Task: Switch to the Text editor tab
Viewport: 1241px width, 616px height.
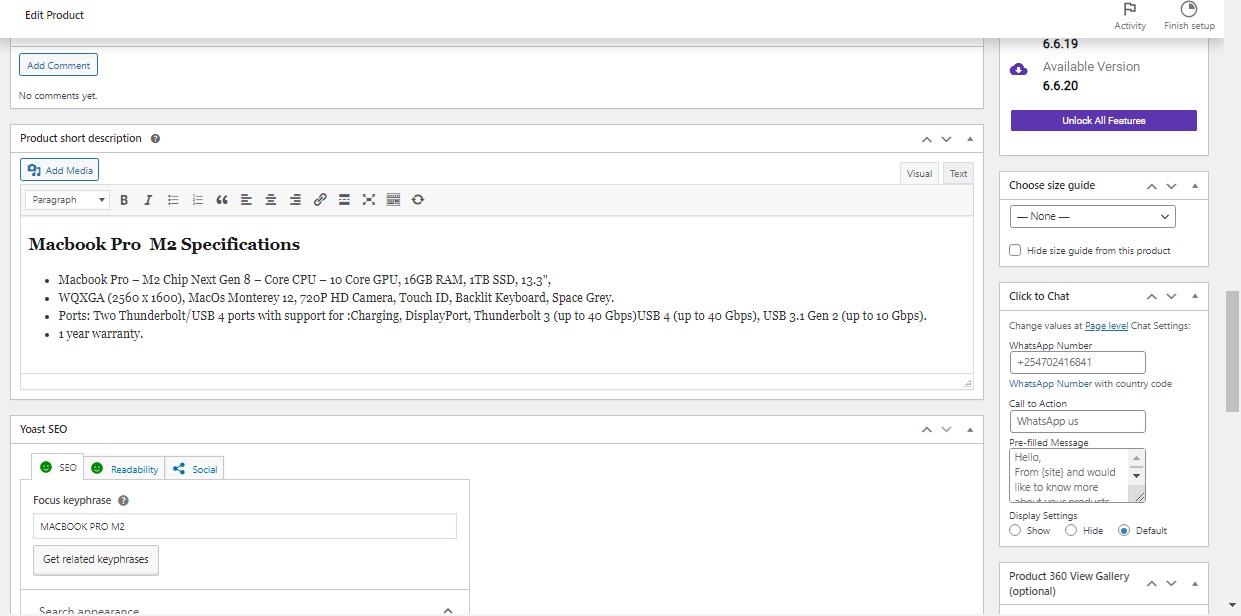Action: pyautogui.click(x=958, y=174)
